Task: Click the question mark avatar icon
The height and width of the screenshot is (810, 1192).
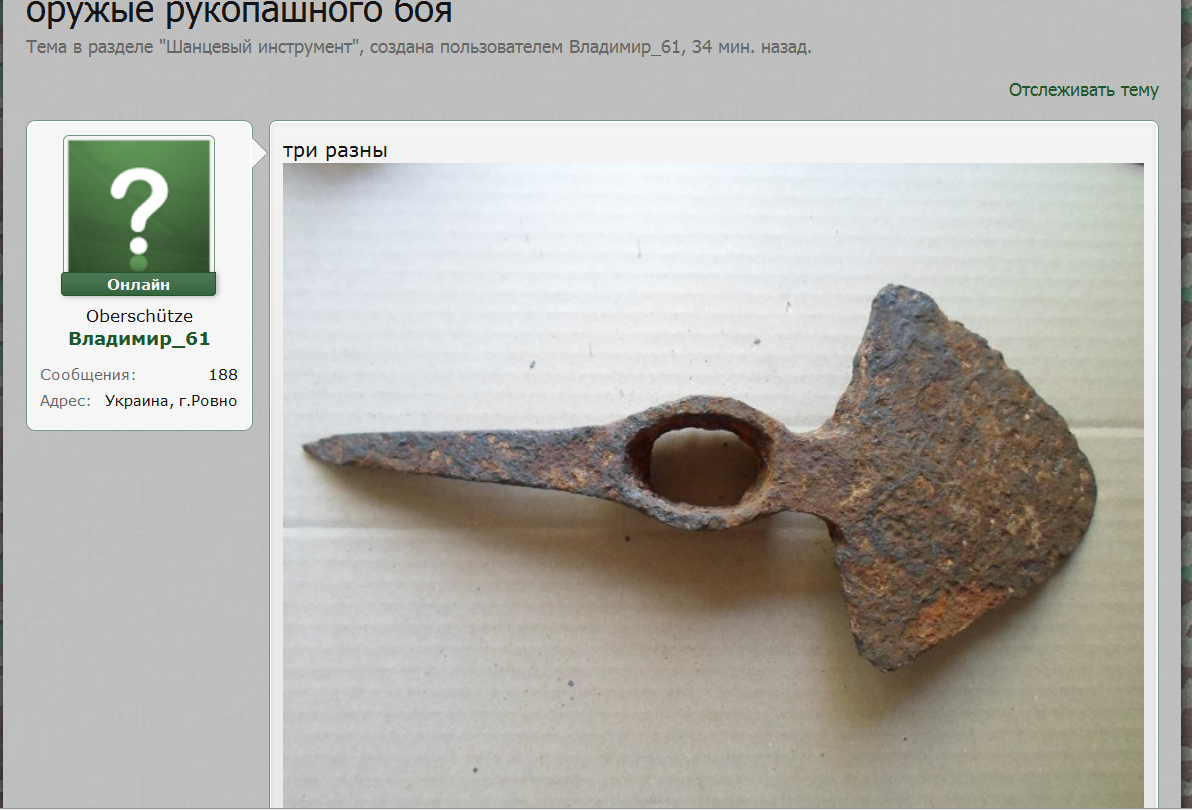Action: [139, 207]
